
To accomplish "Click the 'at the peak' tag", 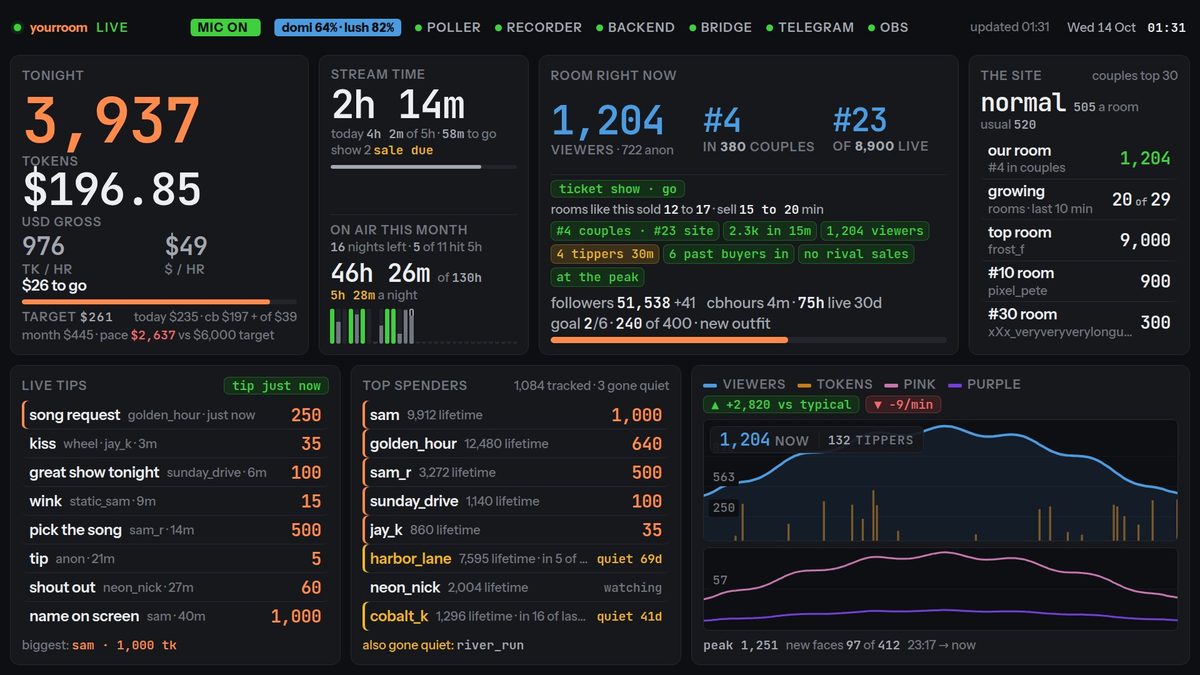I will (x=597, y=277).
